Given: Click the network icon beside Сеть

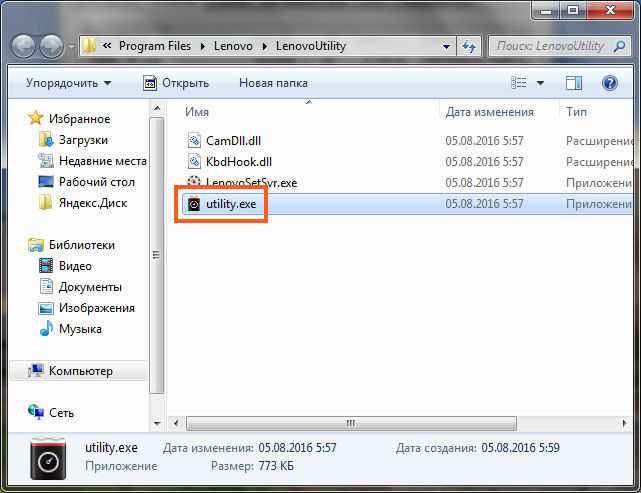Looking at the screenshot, I should tap(36, 412).
